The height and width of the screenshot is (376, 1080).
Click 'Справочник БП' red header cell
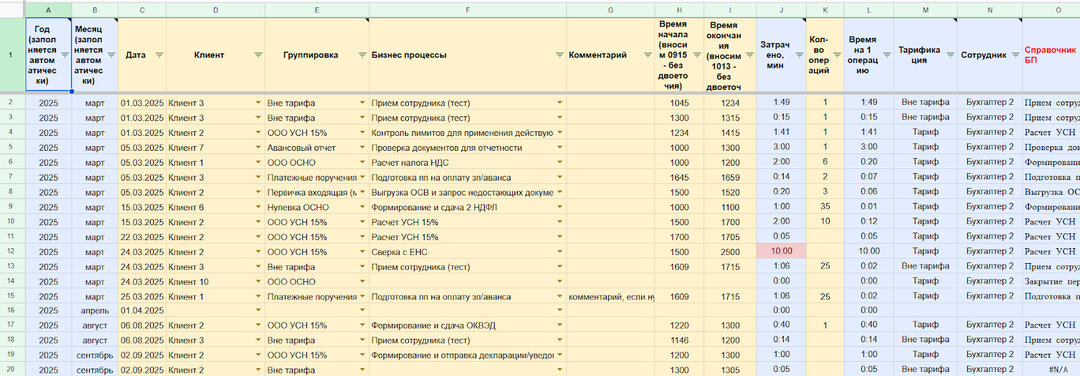point(1050,55)
